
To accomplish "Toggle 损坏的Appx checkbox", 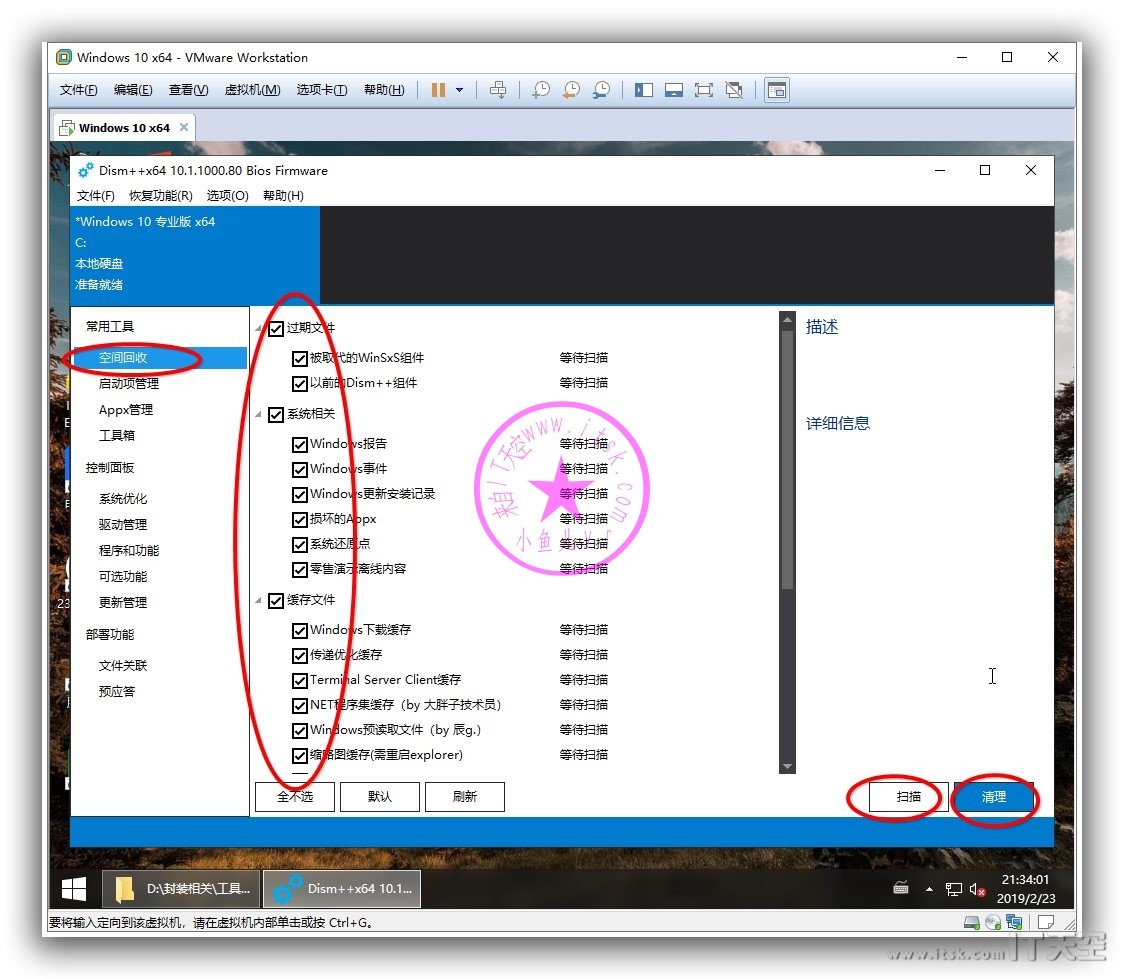I will point(300,520).
